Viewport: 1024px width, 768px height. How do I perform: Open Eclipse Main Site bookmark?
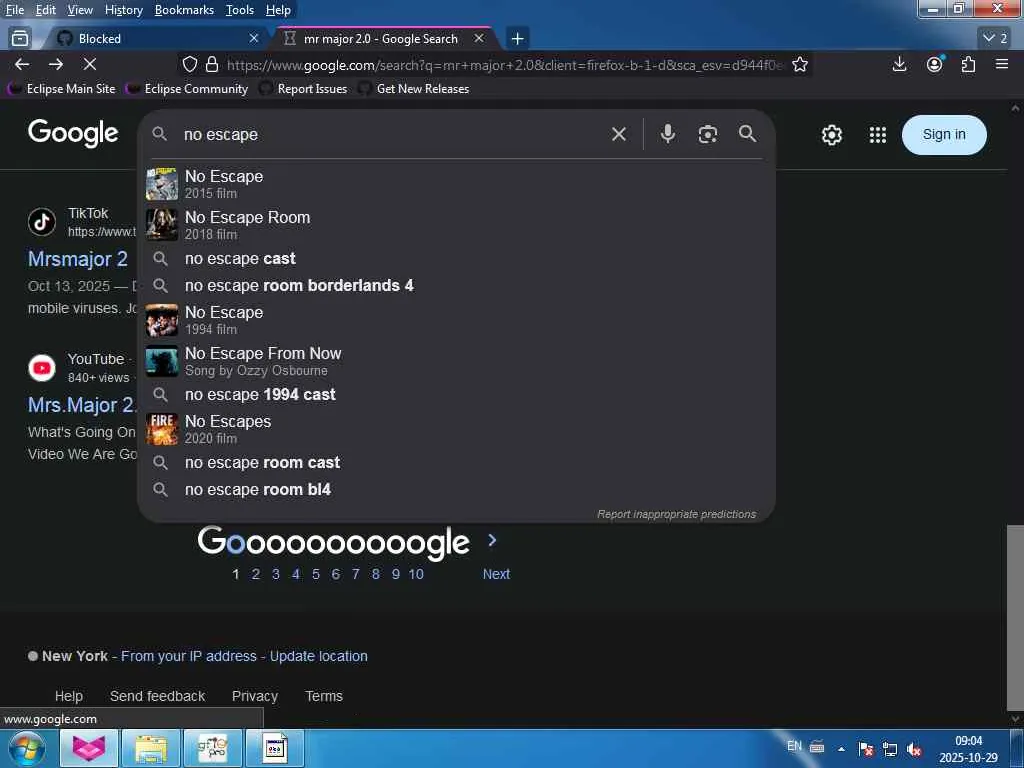coord(61,89)
